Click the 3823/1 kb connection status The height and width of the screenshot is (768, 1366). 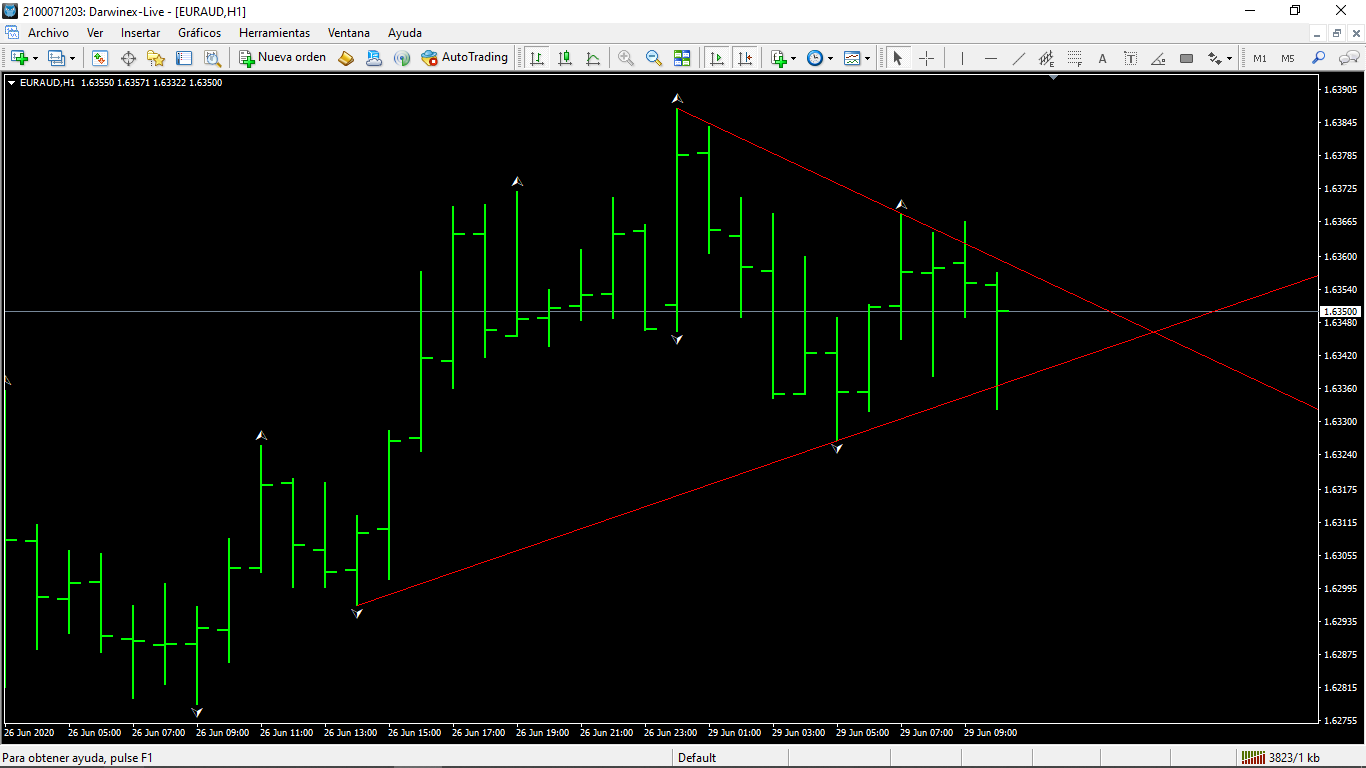coord(1282,758)
